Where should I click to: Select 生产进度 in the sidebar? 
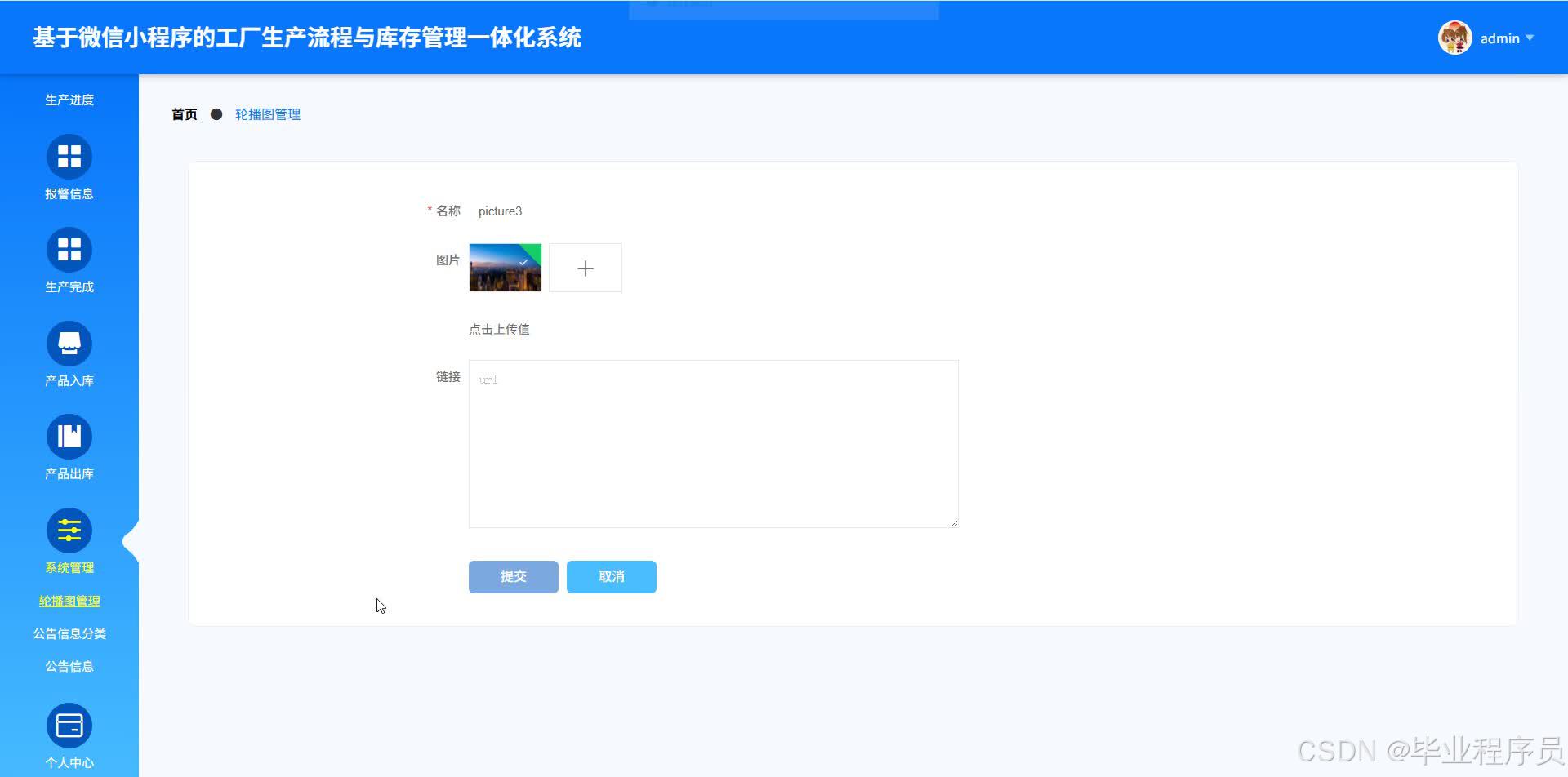(69, 100)
